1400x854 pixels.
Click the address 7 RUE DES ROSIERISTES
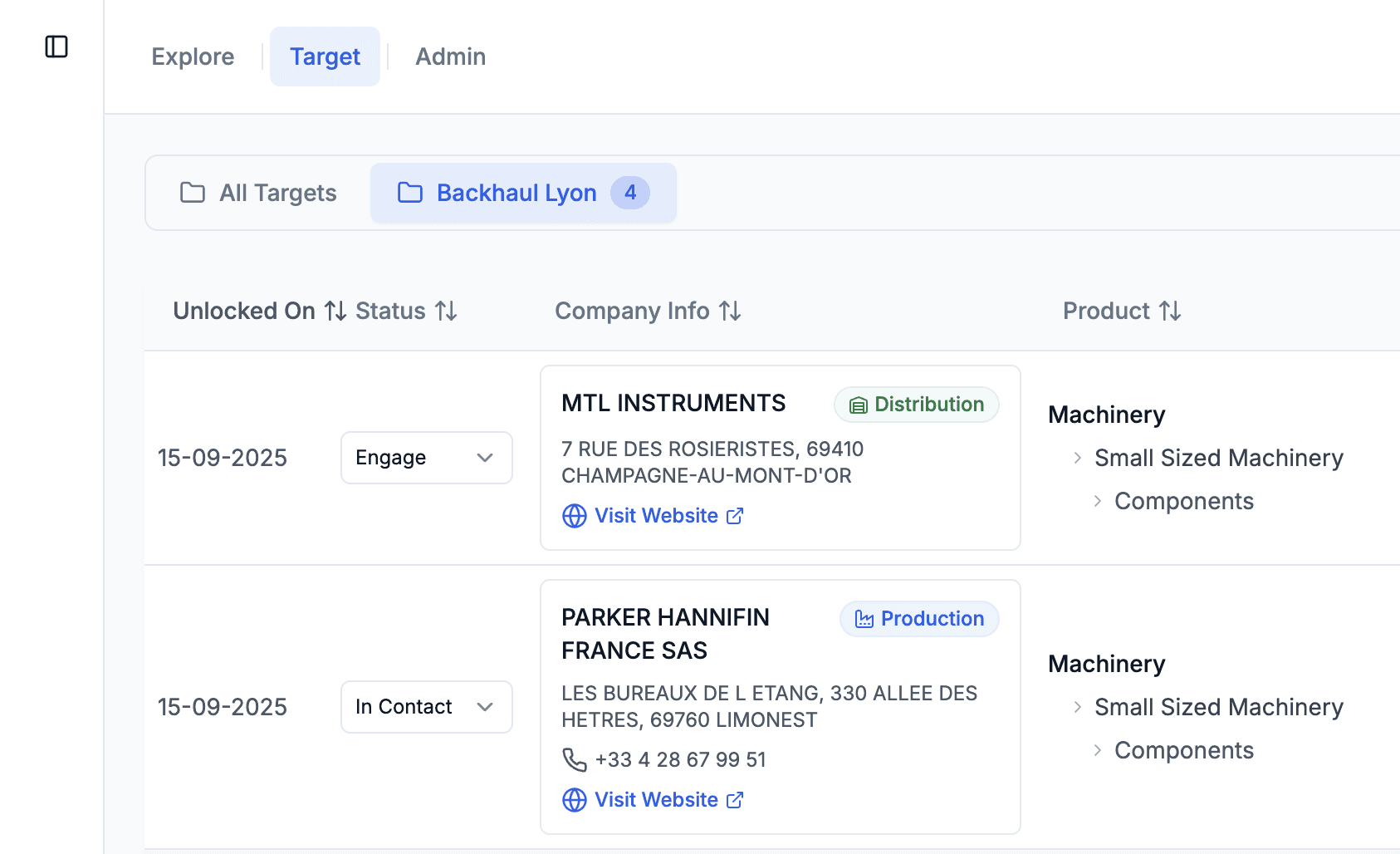(712, 463)
